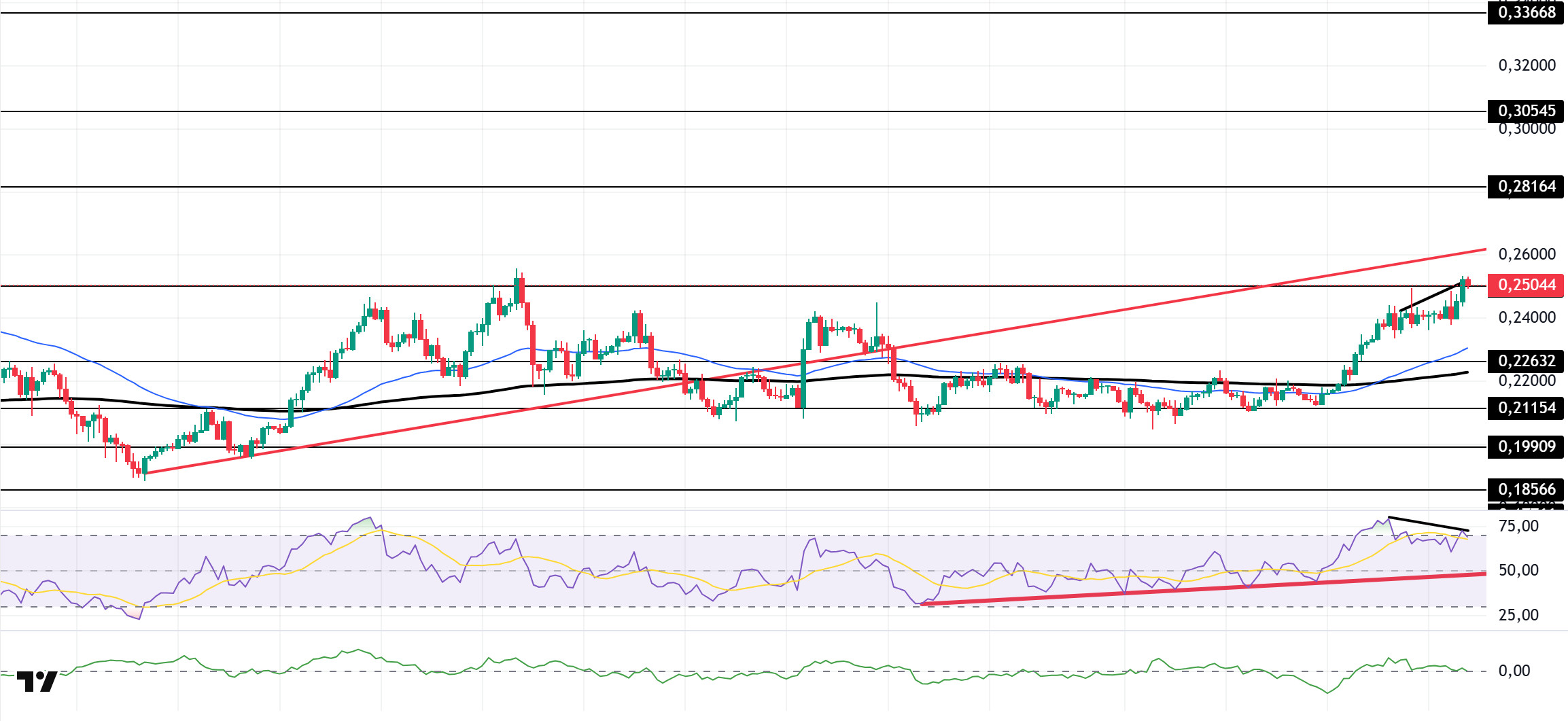
Task: Click the 0,24000 price axis tick
Action: point(1527,317)
